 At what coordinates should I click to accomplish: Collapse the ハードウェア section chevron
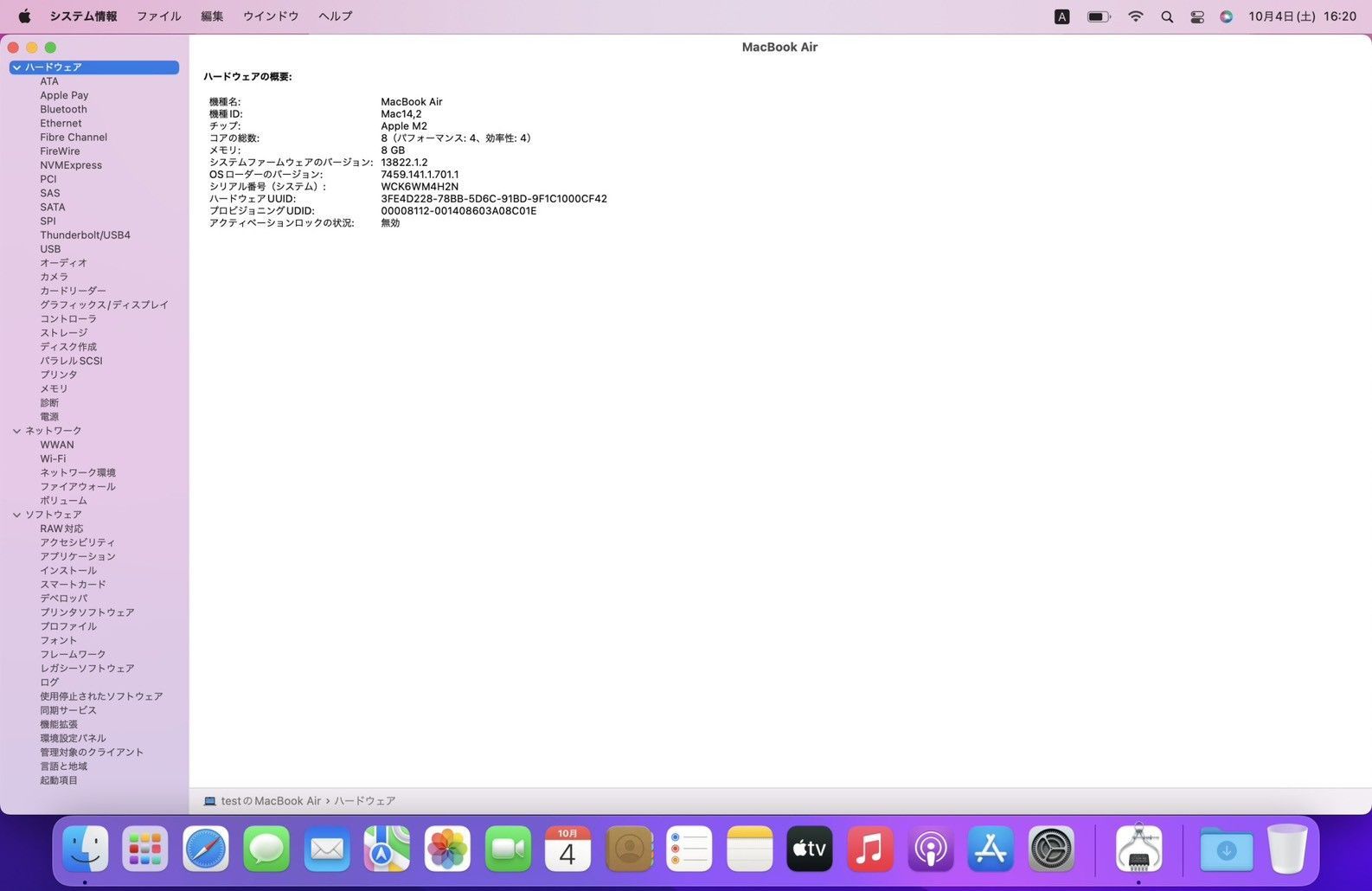16,67
